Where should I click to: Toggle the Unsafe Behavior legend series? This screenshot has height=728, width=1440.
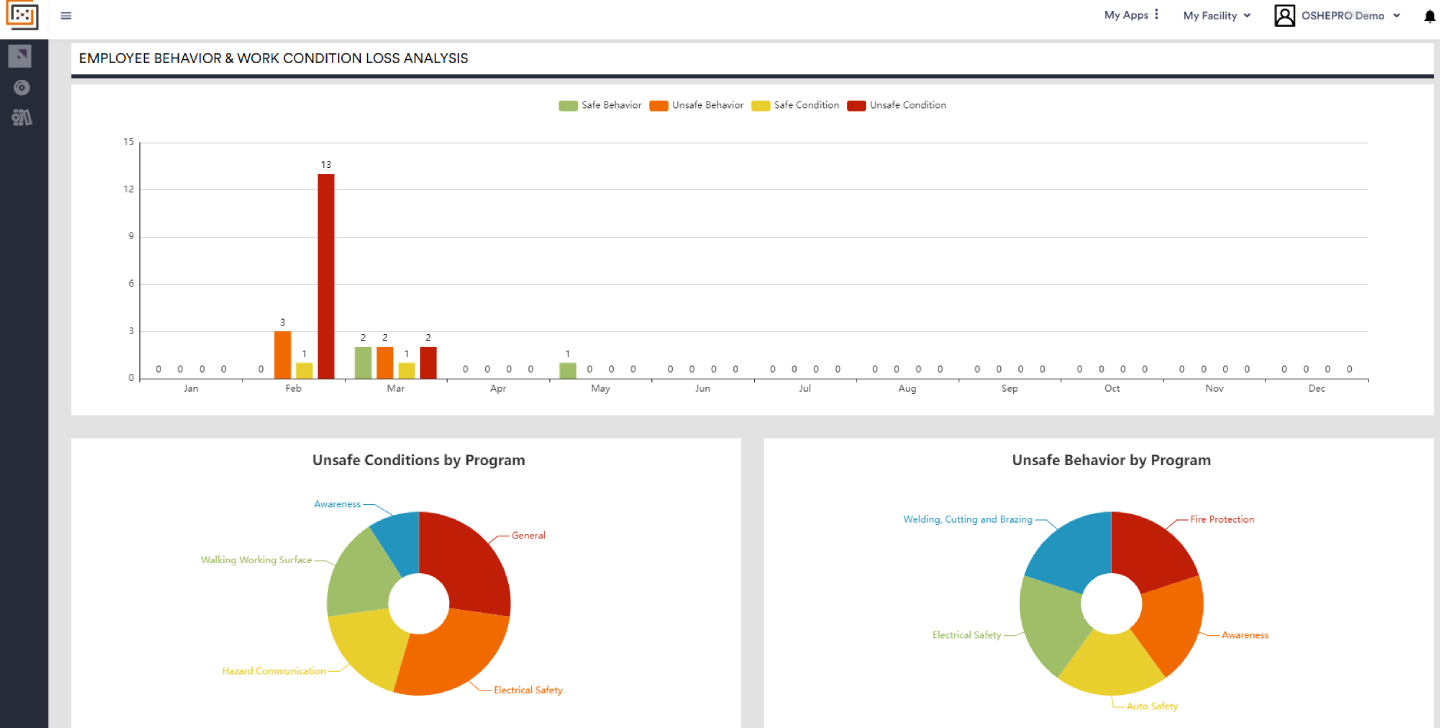(696, 105)
